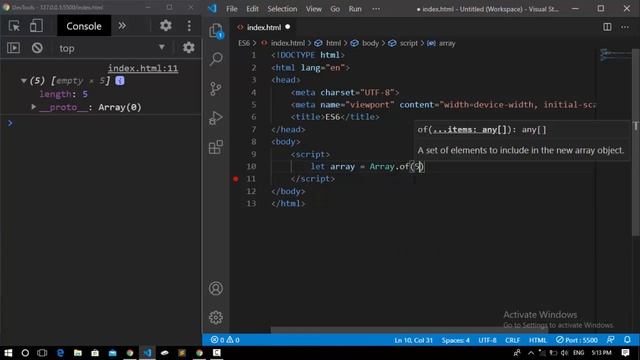Click the script breadcrumb
Image resolution: width=640 pixels, height=360 pixels.
409,43
